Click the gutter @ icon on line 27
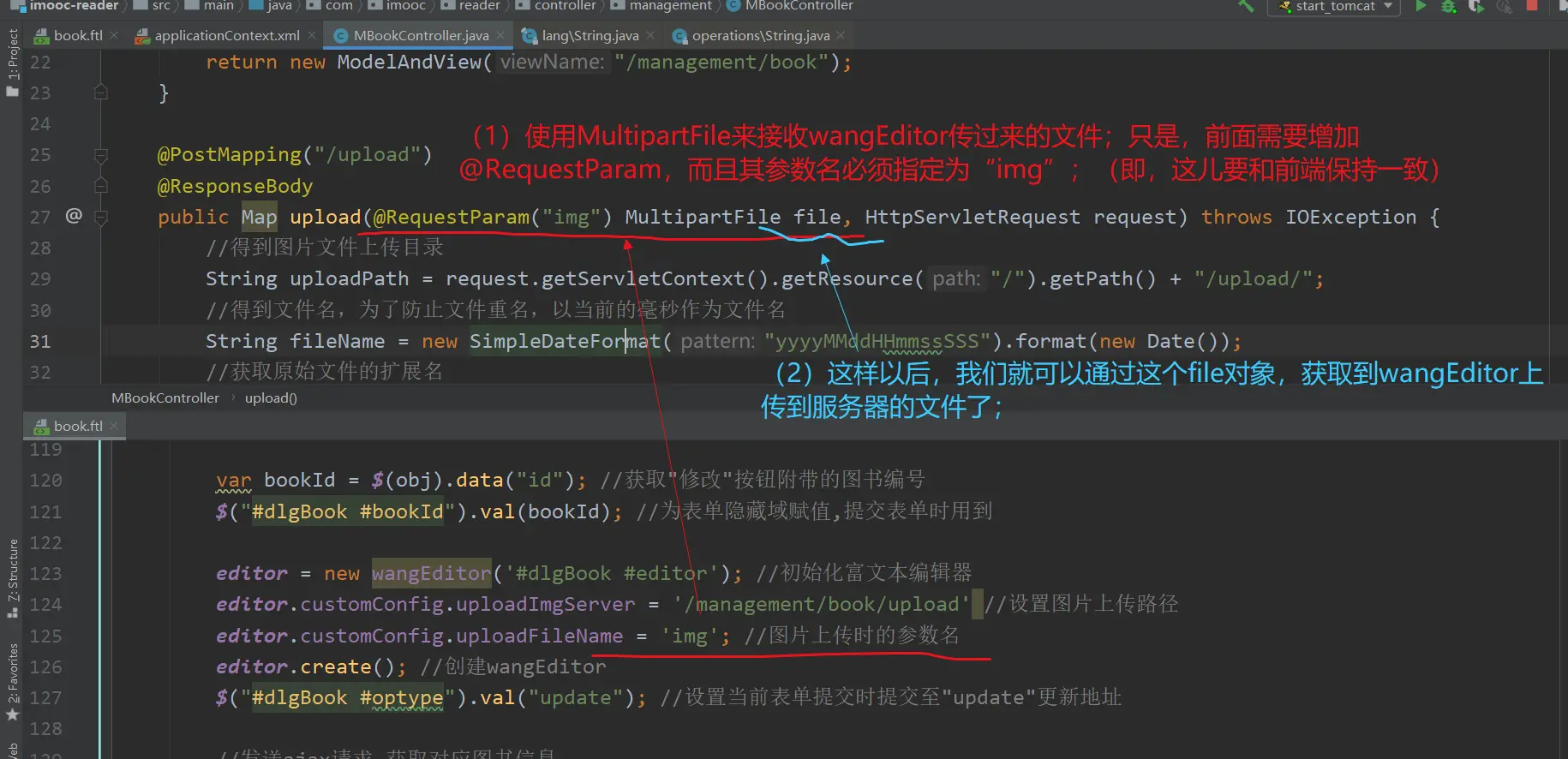Image resolution: width=1568 pixels, height=759 pixels. (74, 216)
